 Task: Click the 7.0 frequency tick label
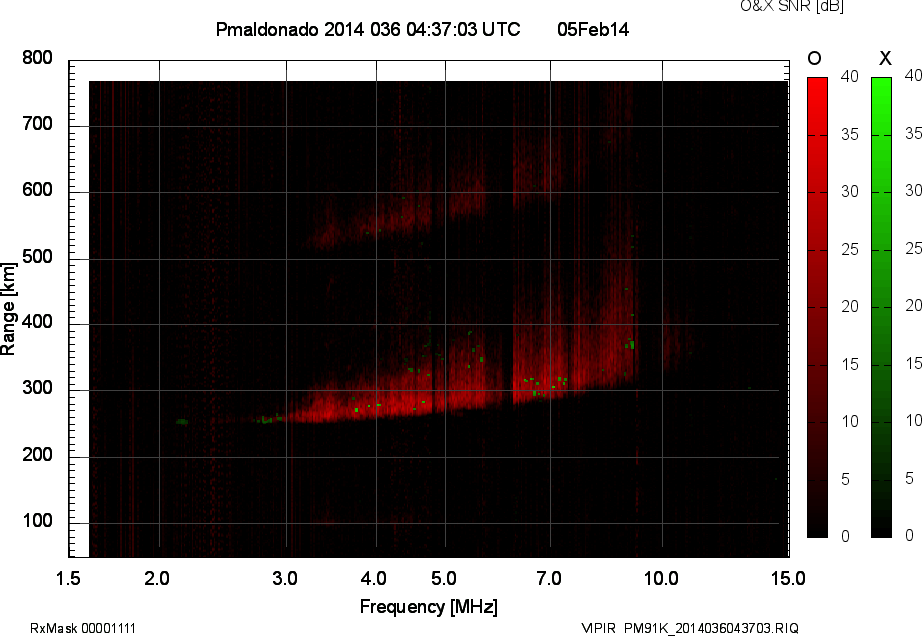[549, 578]
